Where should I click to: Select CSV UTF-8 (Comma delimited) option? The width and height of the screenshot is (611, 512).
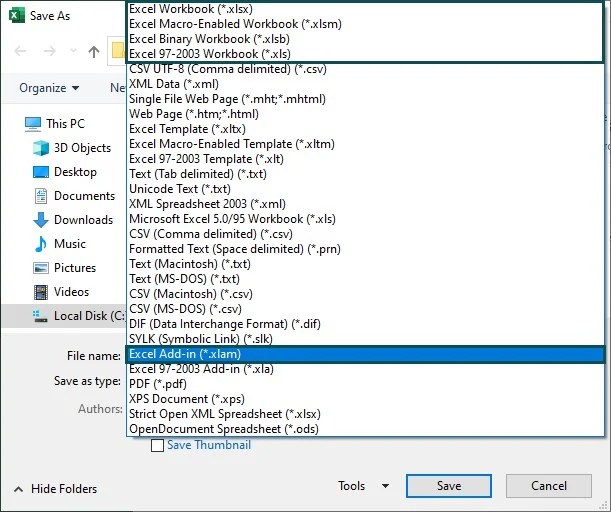[366, 69]
